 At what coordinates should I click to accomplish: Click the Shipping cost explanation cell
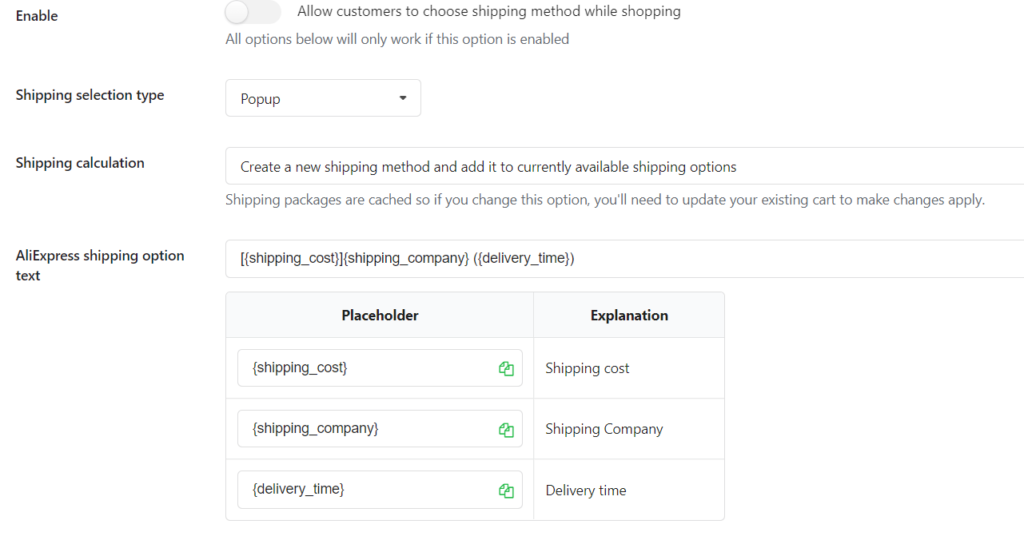click(629, 368)
